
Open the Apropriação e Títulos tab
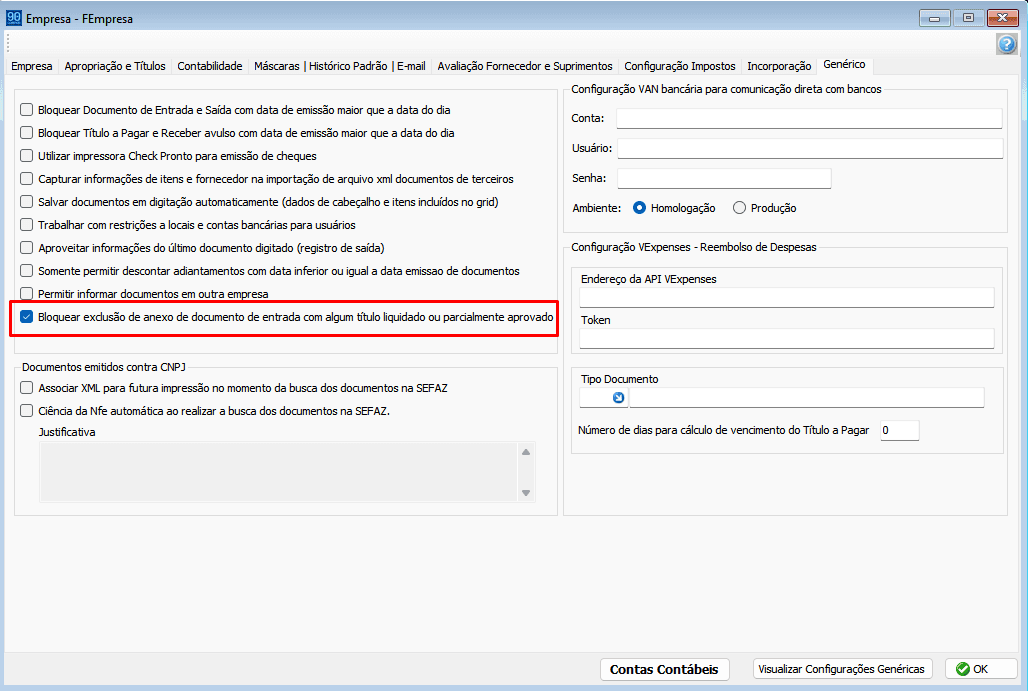point(115,66)
